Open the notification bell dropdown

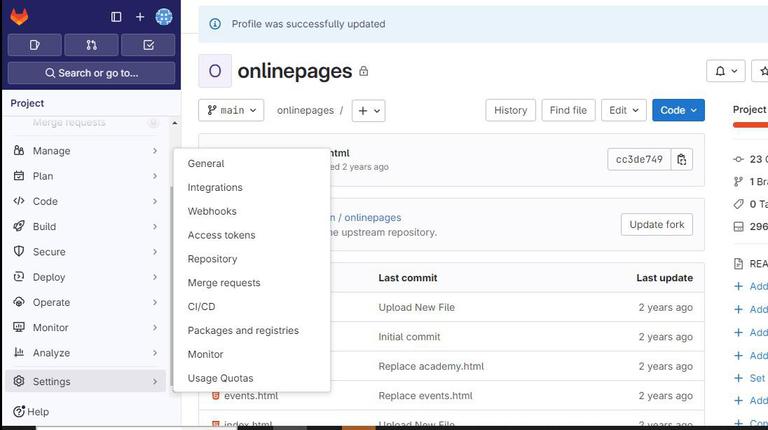pyautogui.click(x=726, y=72)
